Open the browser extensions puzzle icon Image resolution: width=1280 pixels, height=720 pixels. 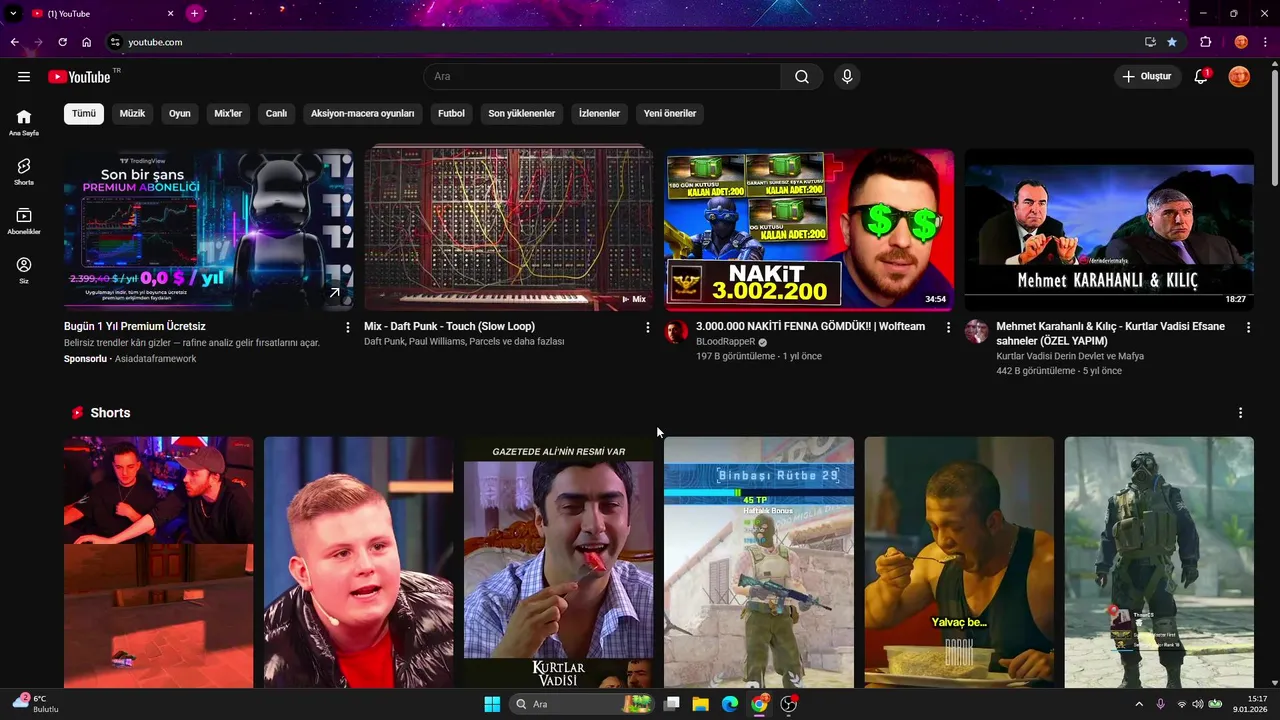1206,42
